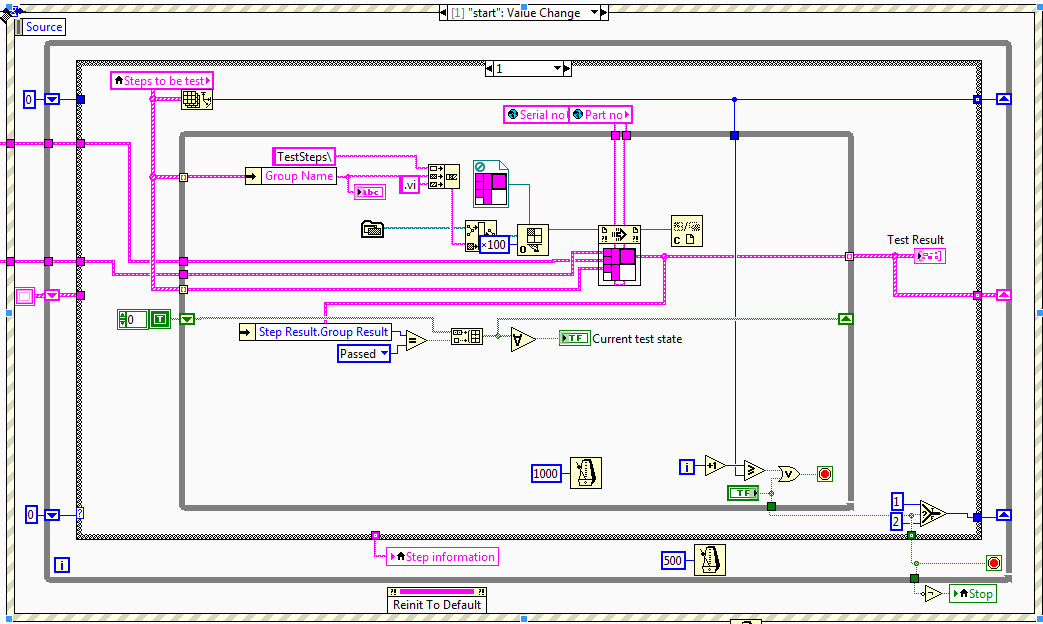Image resolution: width=1043 pixels, height=624 pixels.
Task: Select the Equal comparison node
Action: click(416, 341)
